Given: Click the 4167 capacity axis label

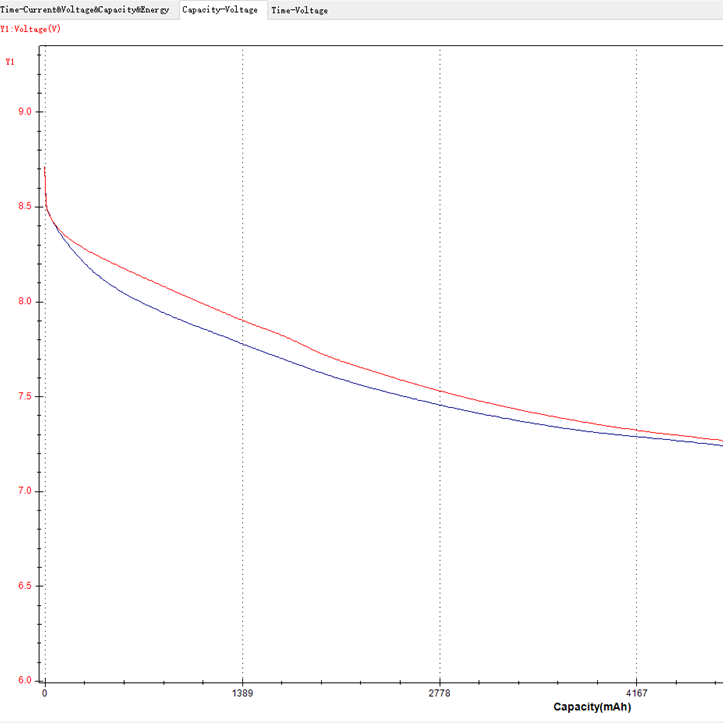Looking at the screenshot, I should click(637, 693).
